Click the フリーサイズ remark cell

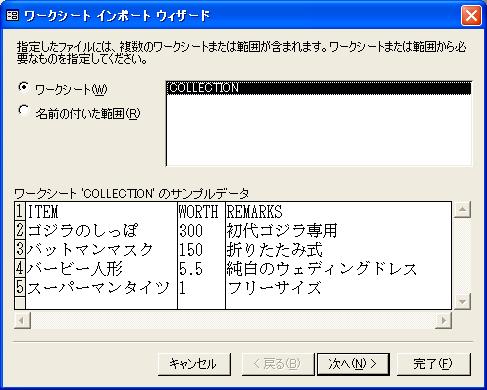click(x=338, y=287)
